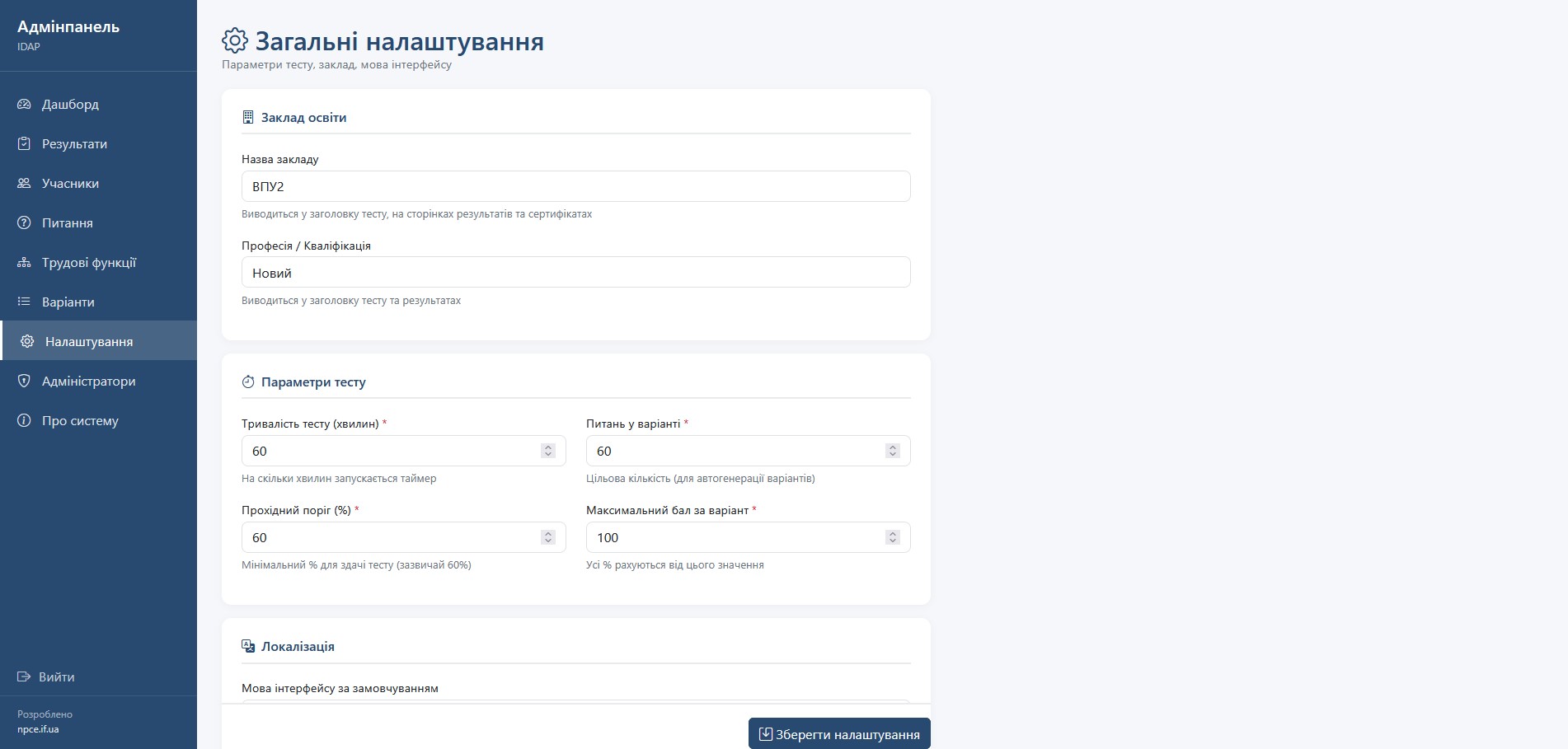1568x749 pixels.
Task: Click the large gear icon beside page title
Action: coord(235,40)
